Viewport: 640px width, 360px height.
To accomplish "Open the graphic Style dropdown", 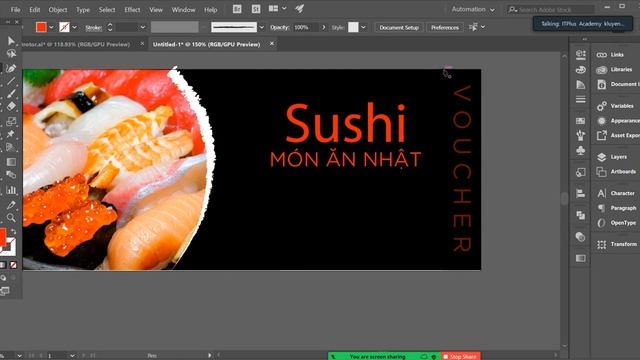I will click(x=363, y=27).
